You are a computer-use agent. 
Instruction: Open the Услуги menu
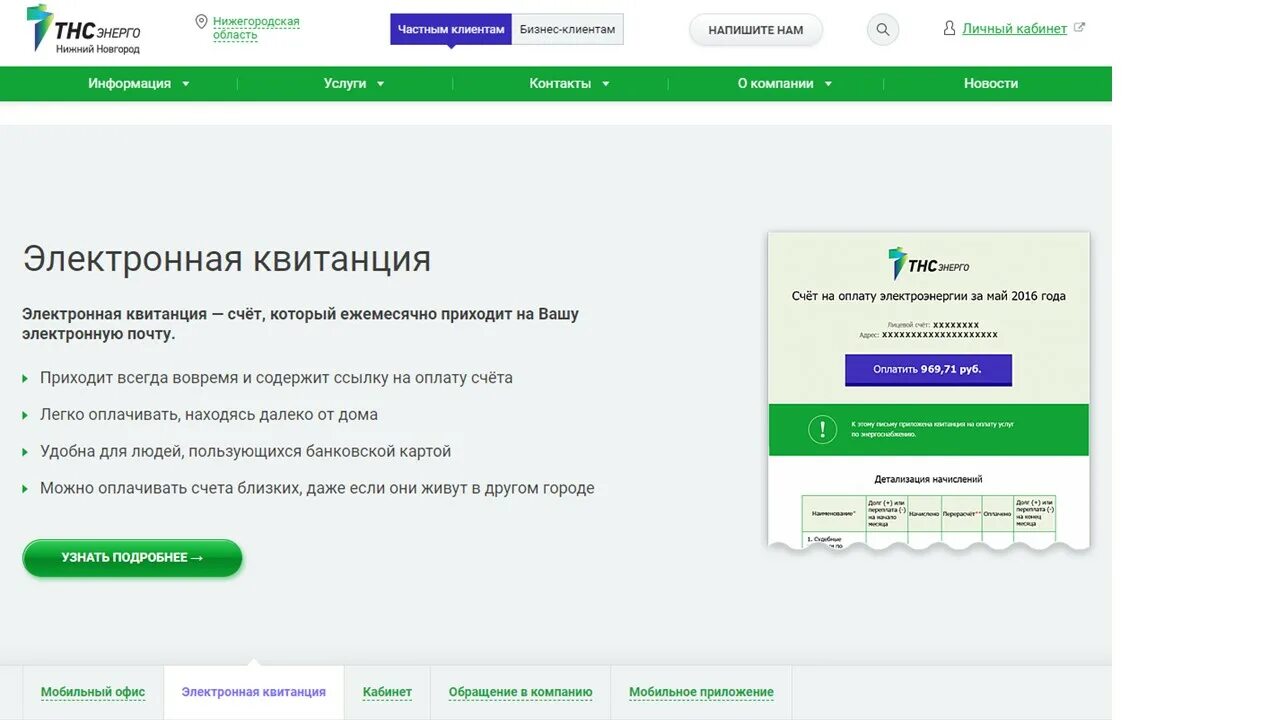coord(345,84)
